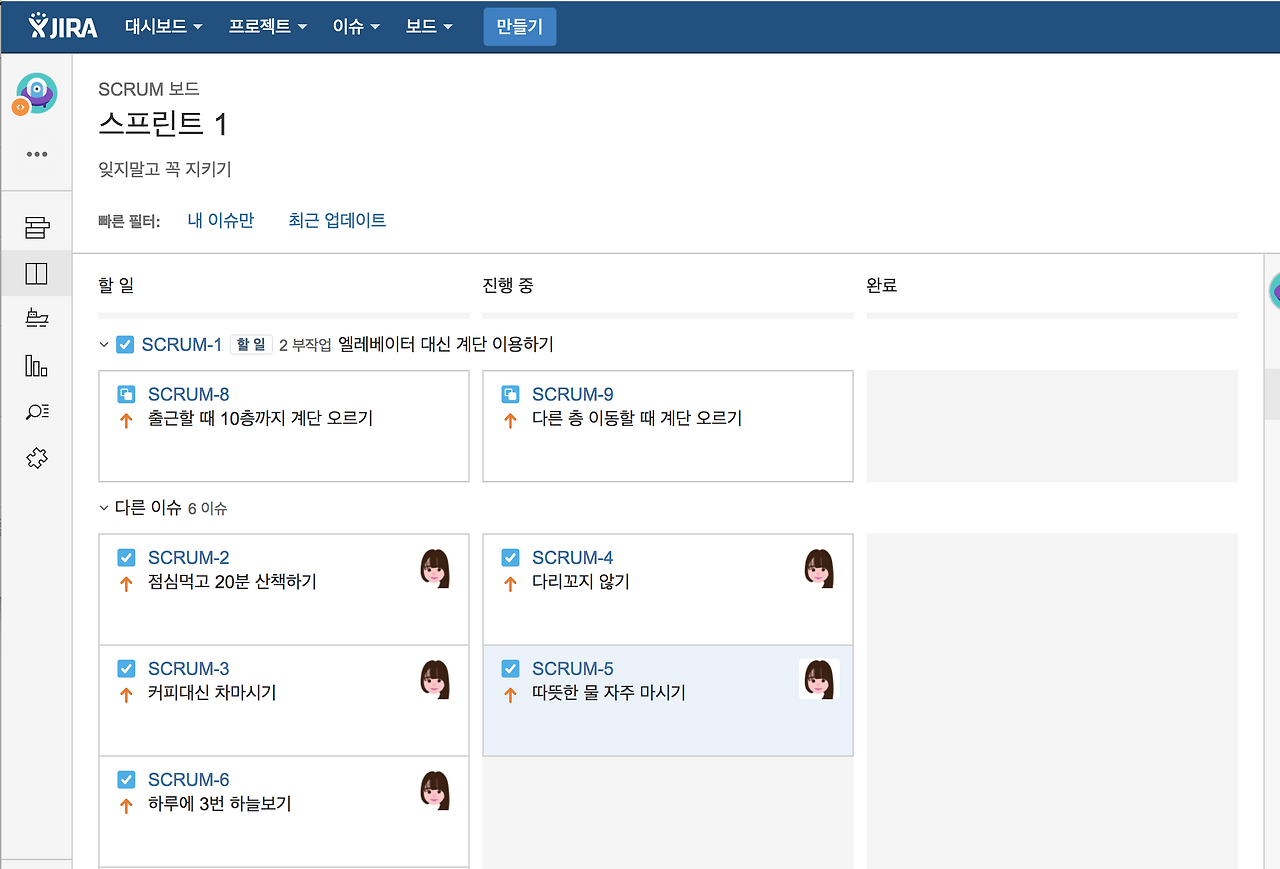The image size is (1280, 869).
Task: Click the subtask type icon on SCRUM-9
Action: coord(510,393)
